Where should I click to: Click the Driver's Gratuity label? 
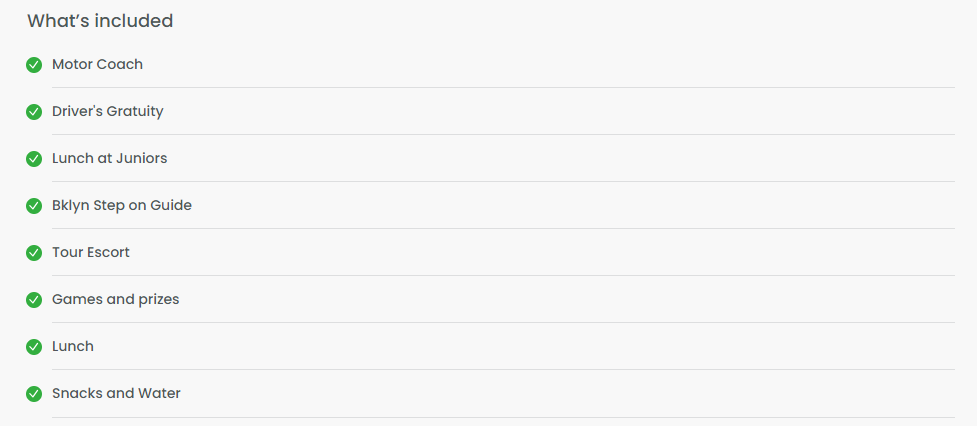click(108, 111)
